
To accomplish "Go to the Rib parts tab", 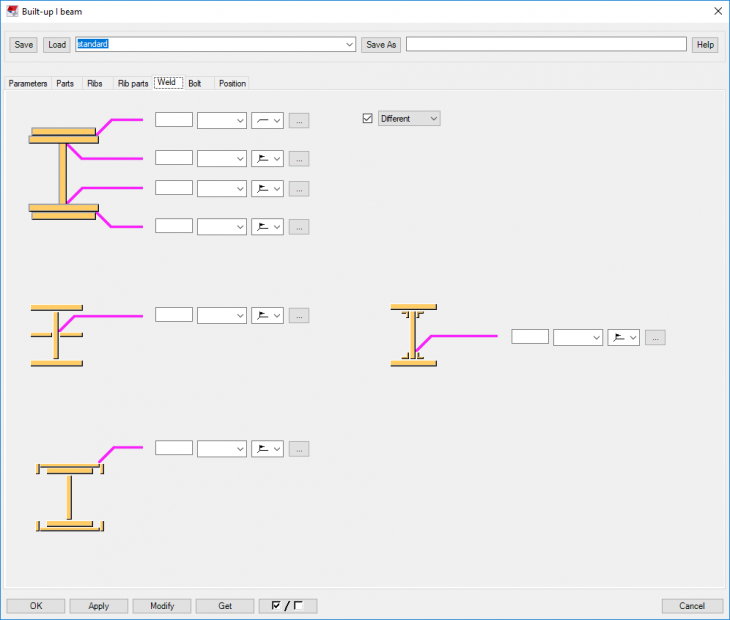I will 133,83.
